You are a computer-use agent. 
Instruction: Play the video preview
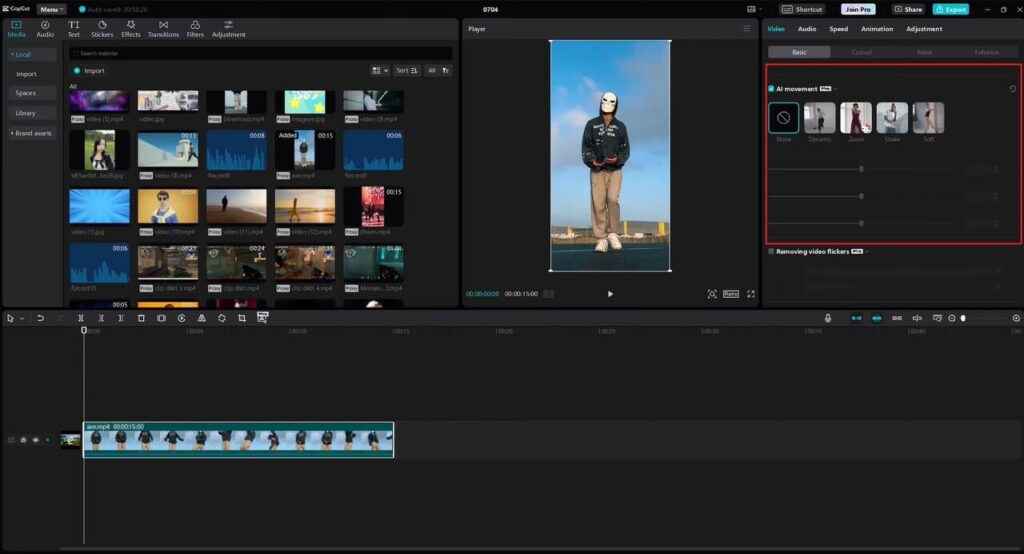pyautogui.click(x=610, y=294)
